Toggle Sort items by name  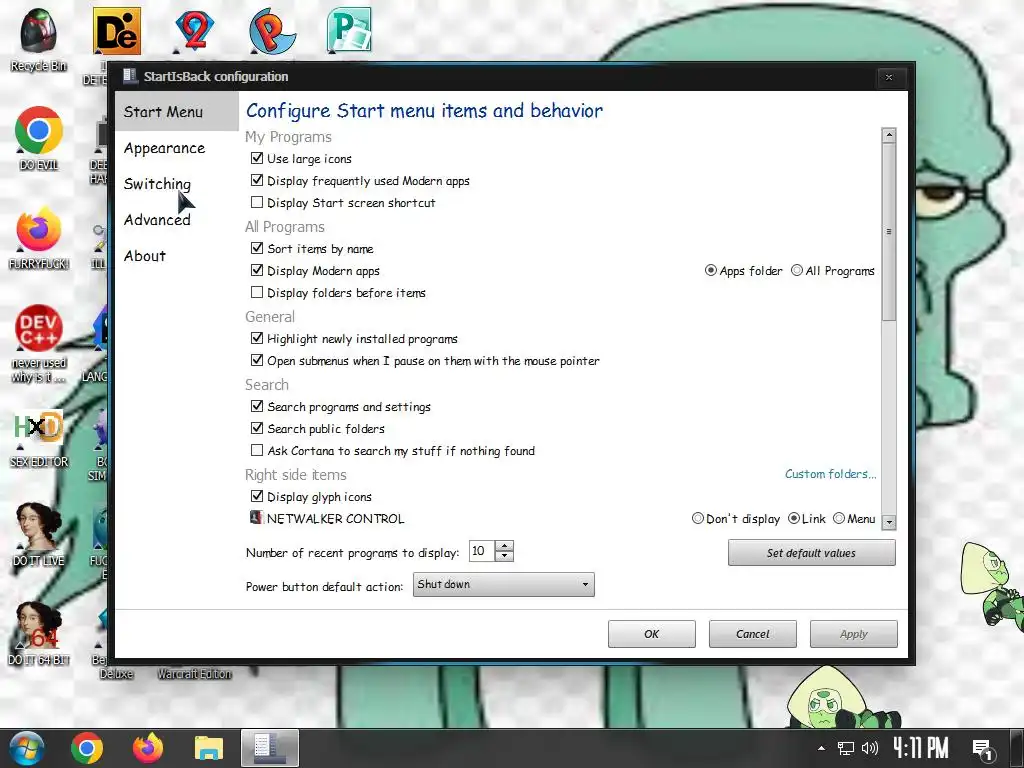[x=257, y=248]
